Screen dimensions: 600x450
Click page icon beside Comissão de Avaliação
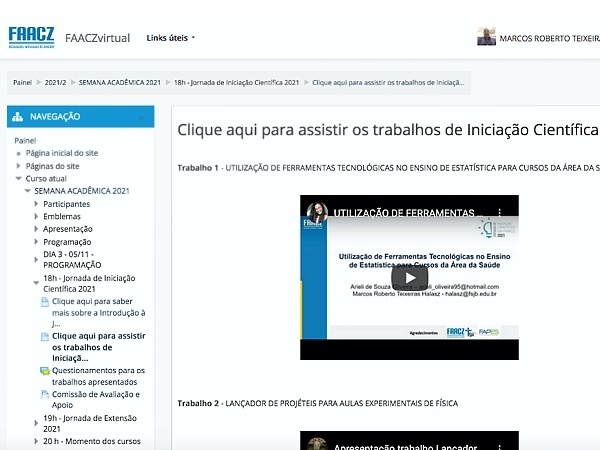click(x=45, y=394)
